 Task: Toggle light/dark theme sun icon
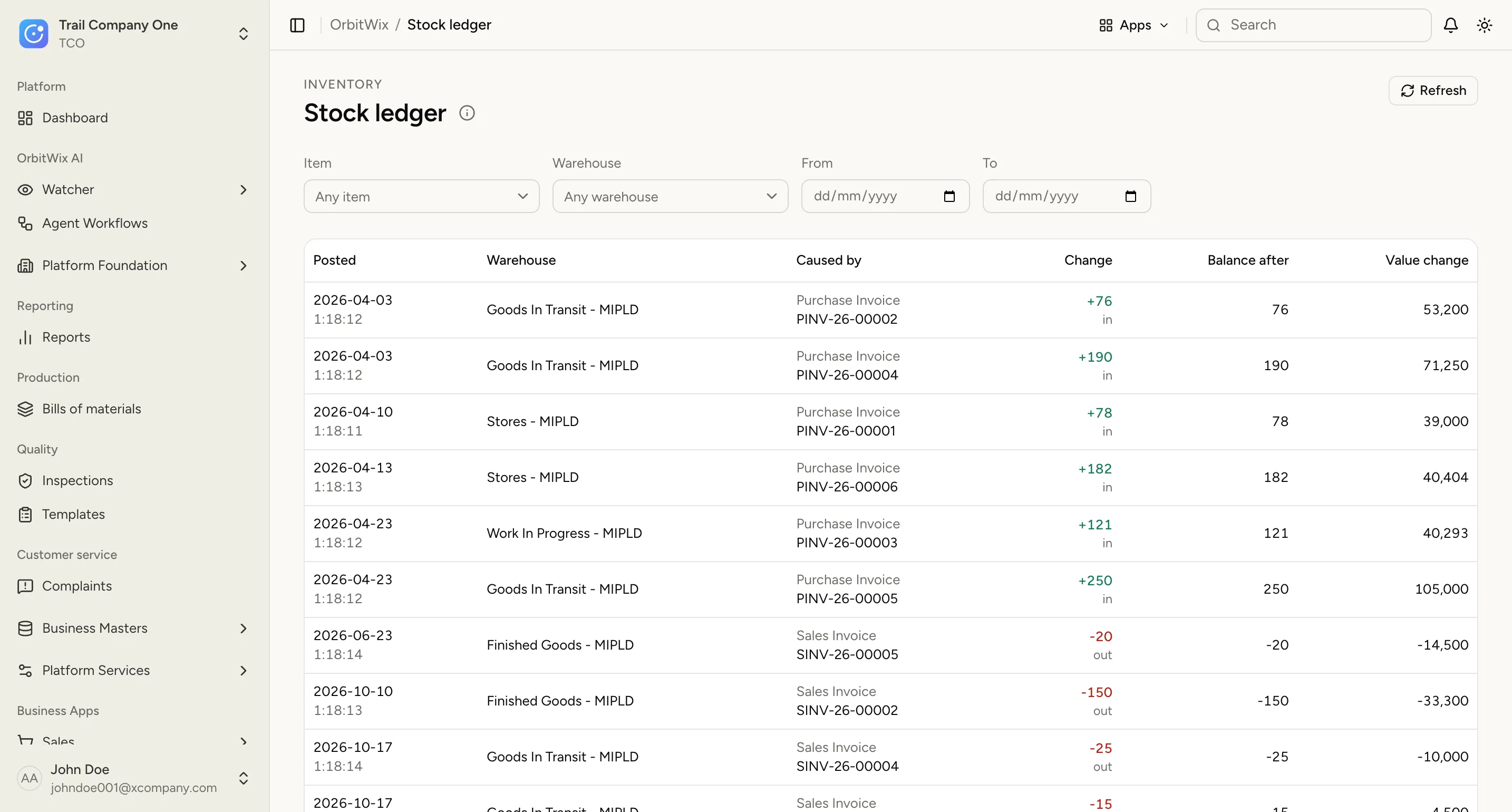[x=1485, y=25]
